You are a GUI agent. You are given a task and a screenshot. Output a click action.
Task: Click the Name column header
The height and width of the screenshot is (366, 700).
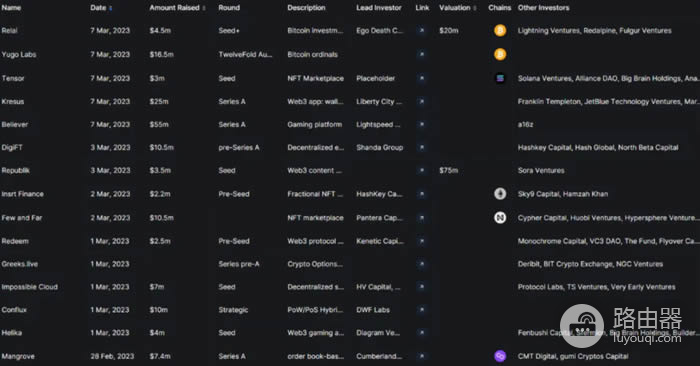(x=11, y=8)
